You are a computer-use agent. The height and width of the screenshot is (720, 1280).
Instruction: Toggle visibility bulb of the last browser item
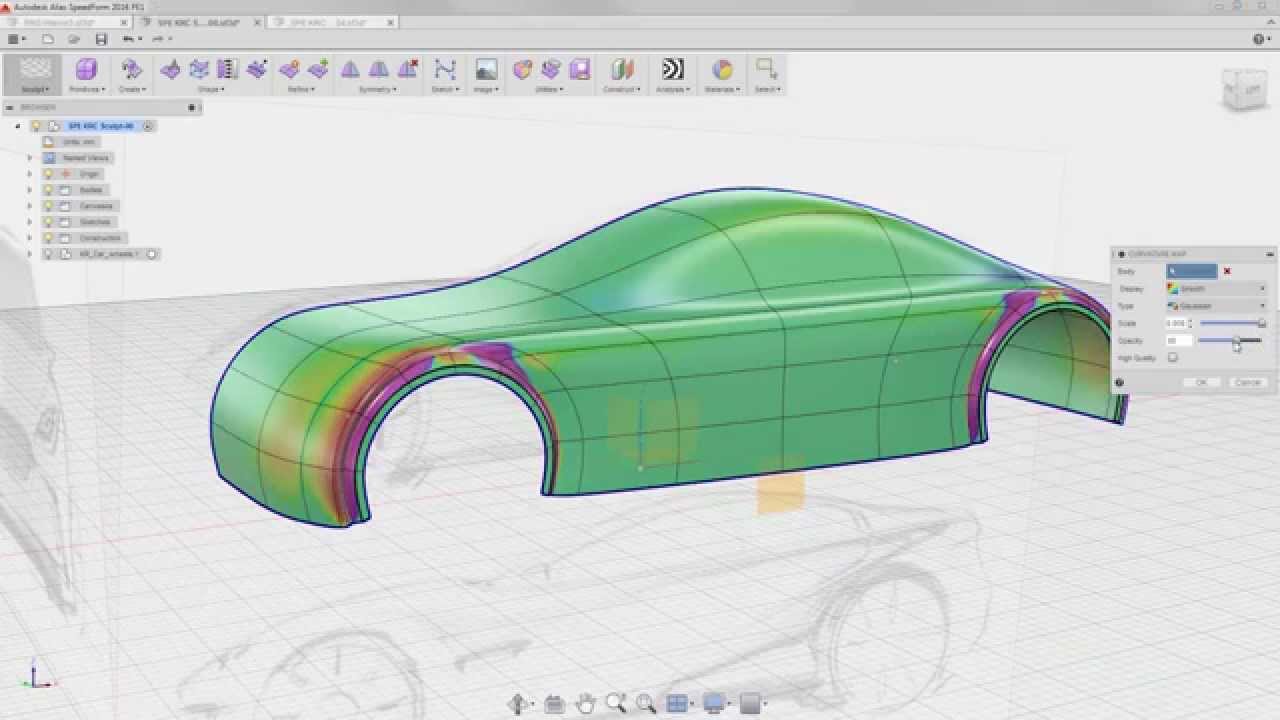[48, 254]
